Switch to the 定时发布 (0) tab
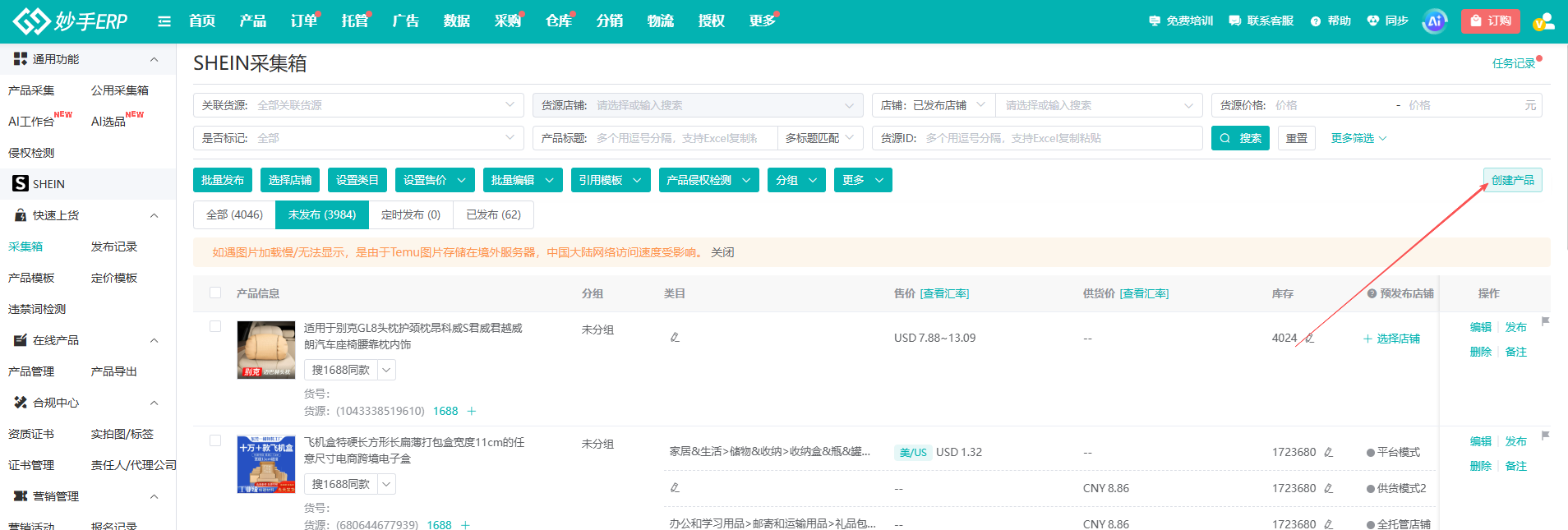The height and width of the screenshot is (530, 1568). 411,214
